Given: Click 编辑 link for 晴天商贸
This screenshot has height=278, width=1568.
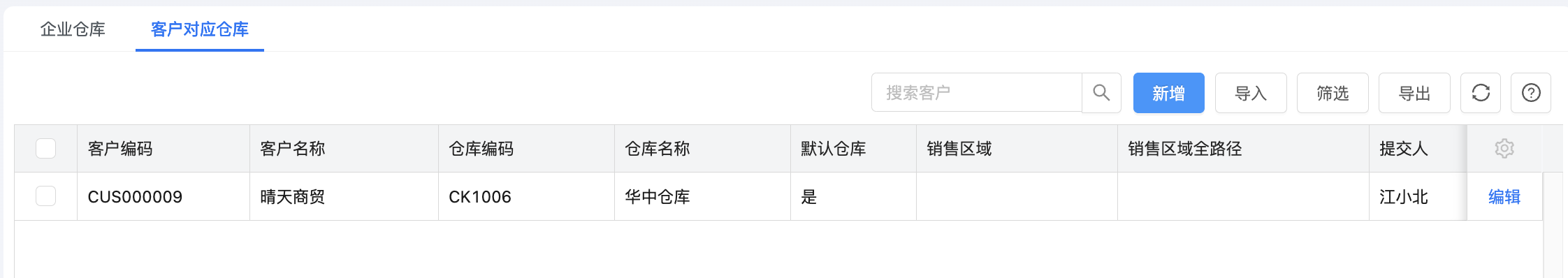Looking at the screenshot, I should (x=1504, y=197).
